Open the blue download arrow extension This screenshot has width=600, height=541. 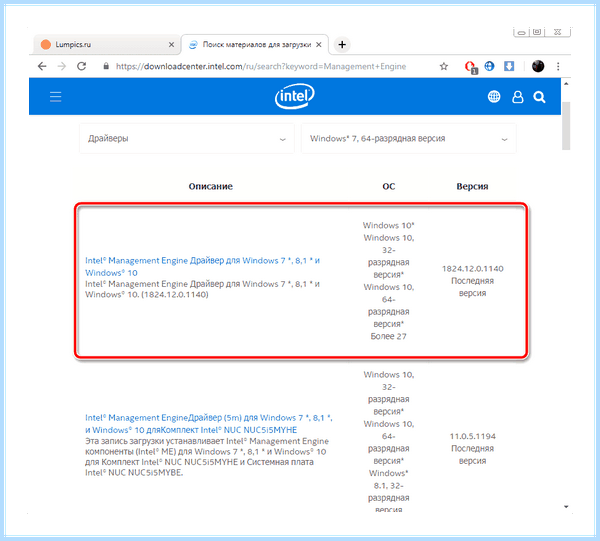point(509,66)
